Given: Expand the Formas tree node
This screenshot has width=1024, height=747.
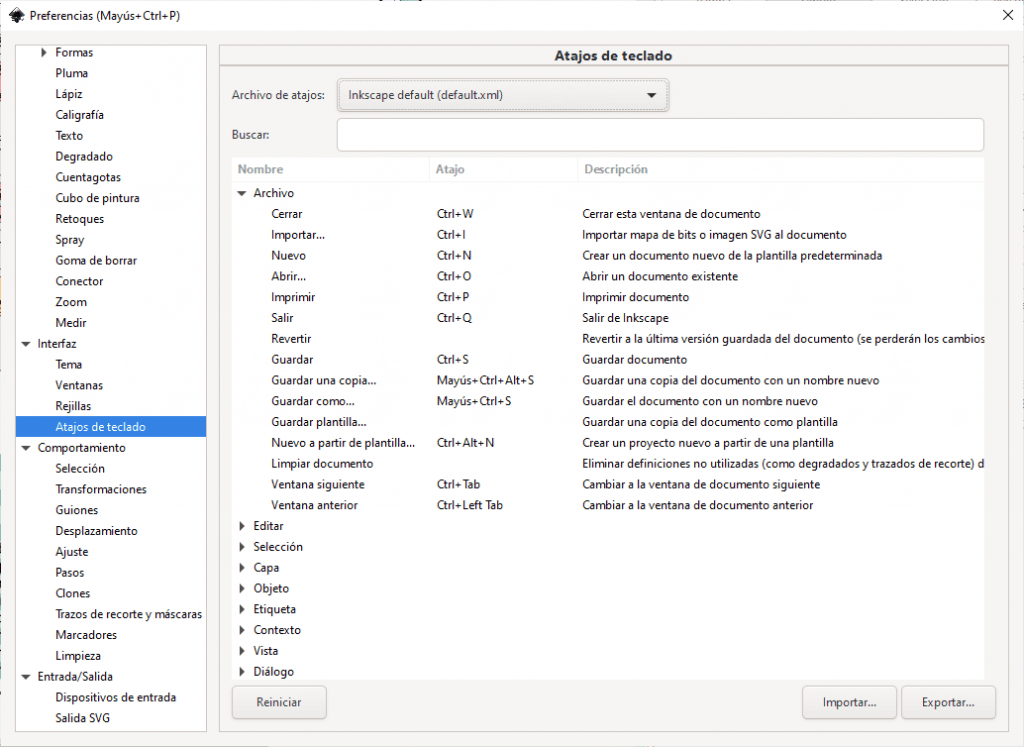Looking at the screenshot, I should [44, 52].
